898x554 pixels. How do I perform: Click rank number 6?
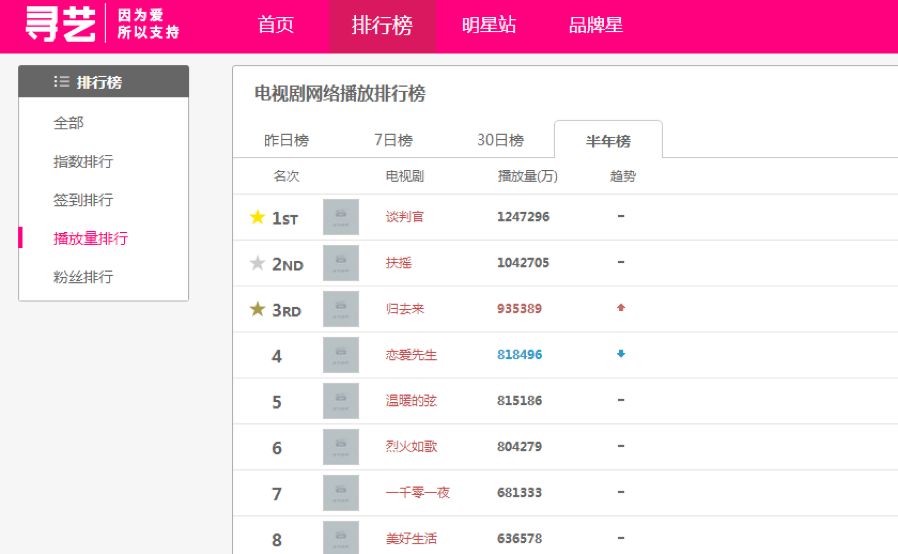(277, 448)
